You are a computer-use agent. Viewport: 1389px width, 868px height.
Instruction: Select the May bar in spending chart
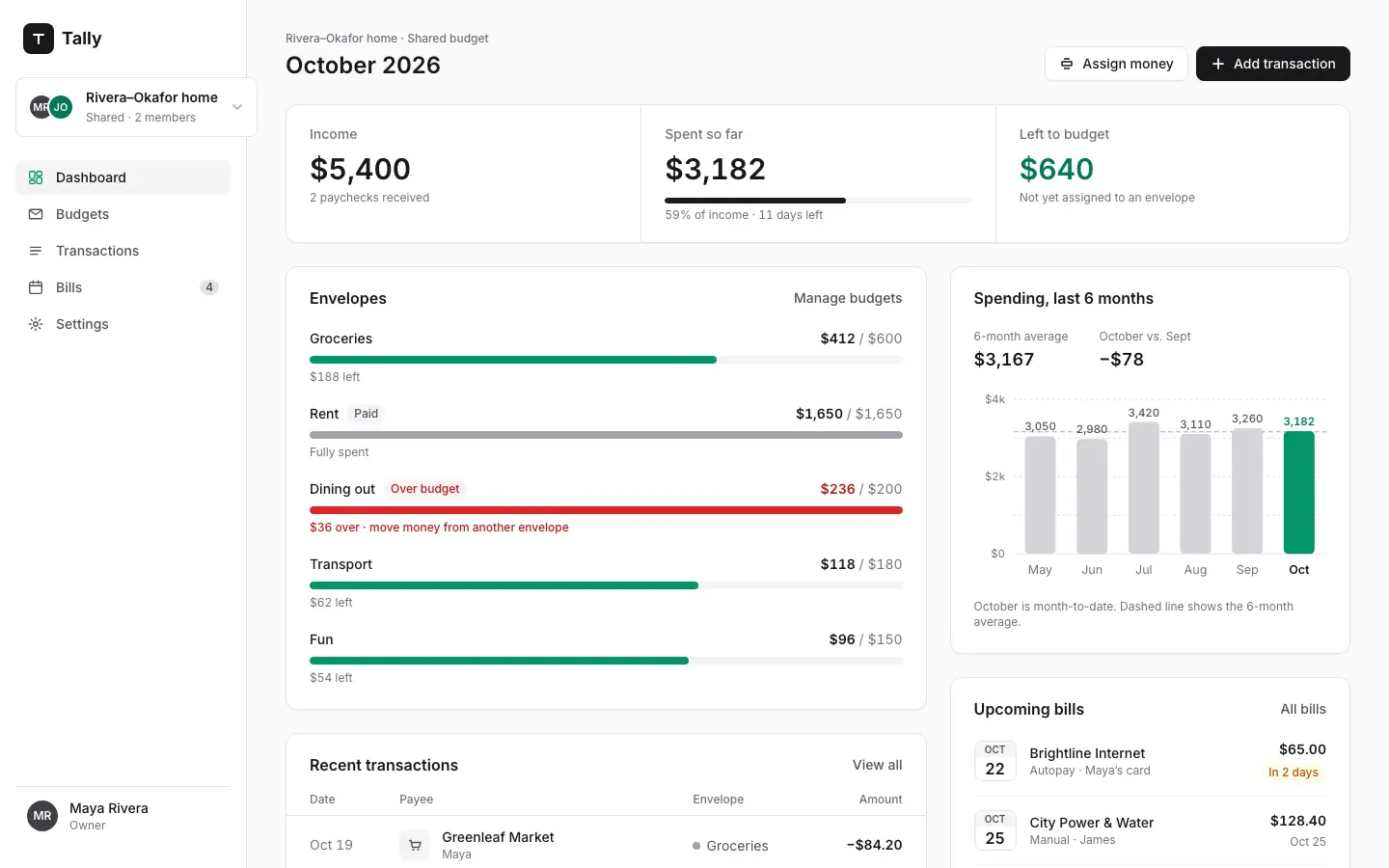[1040, 495]
